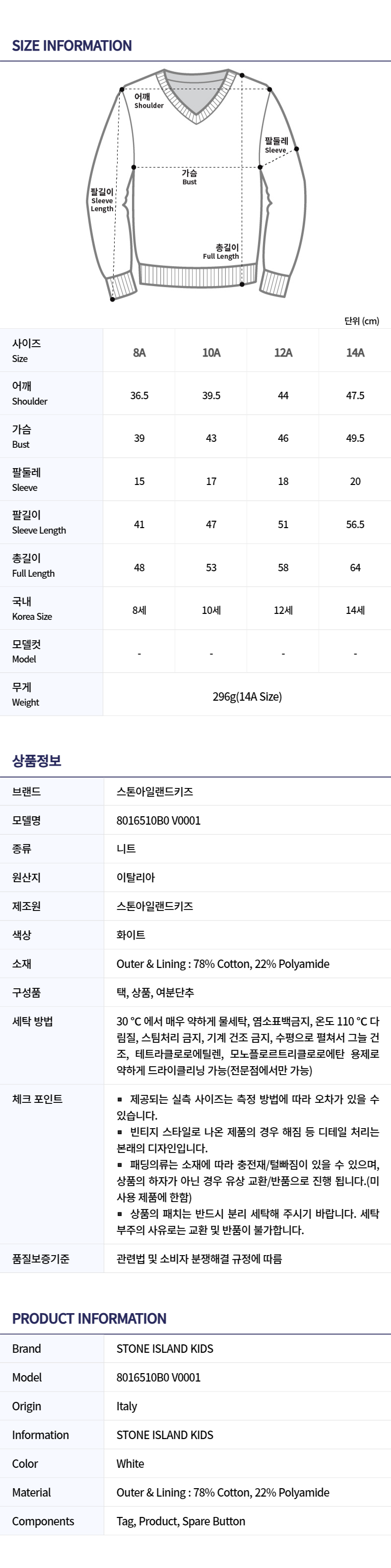Viewport: 391px width, 1568px height.
Task: Click the Bust label on sweater diagram
Action: tap(190, 177)
